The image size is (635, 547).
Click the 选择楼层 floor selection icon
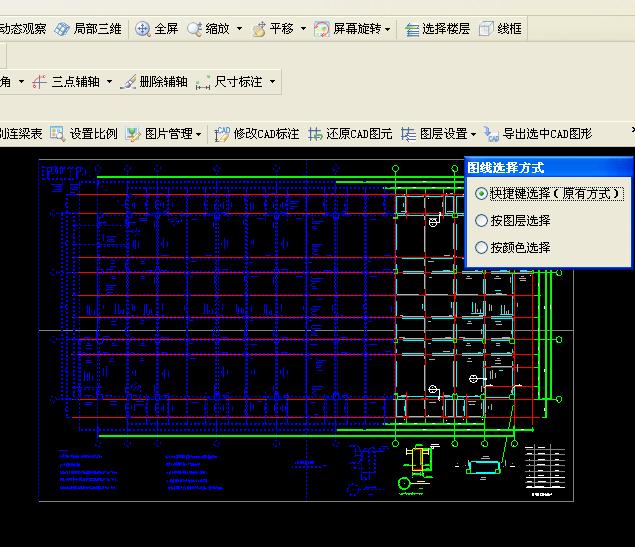click(411, 29)
